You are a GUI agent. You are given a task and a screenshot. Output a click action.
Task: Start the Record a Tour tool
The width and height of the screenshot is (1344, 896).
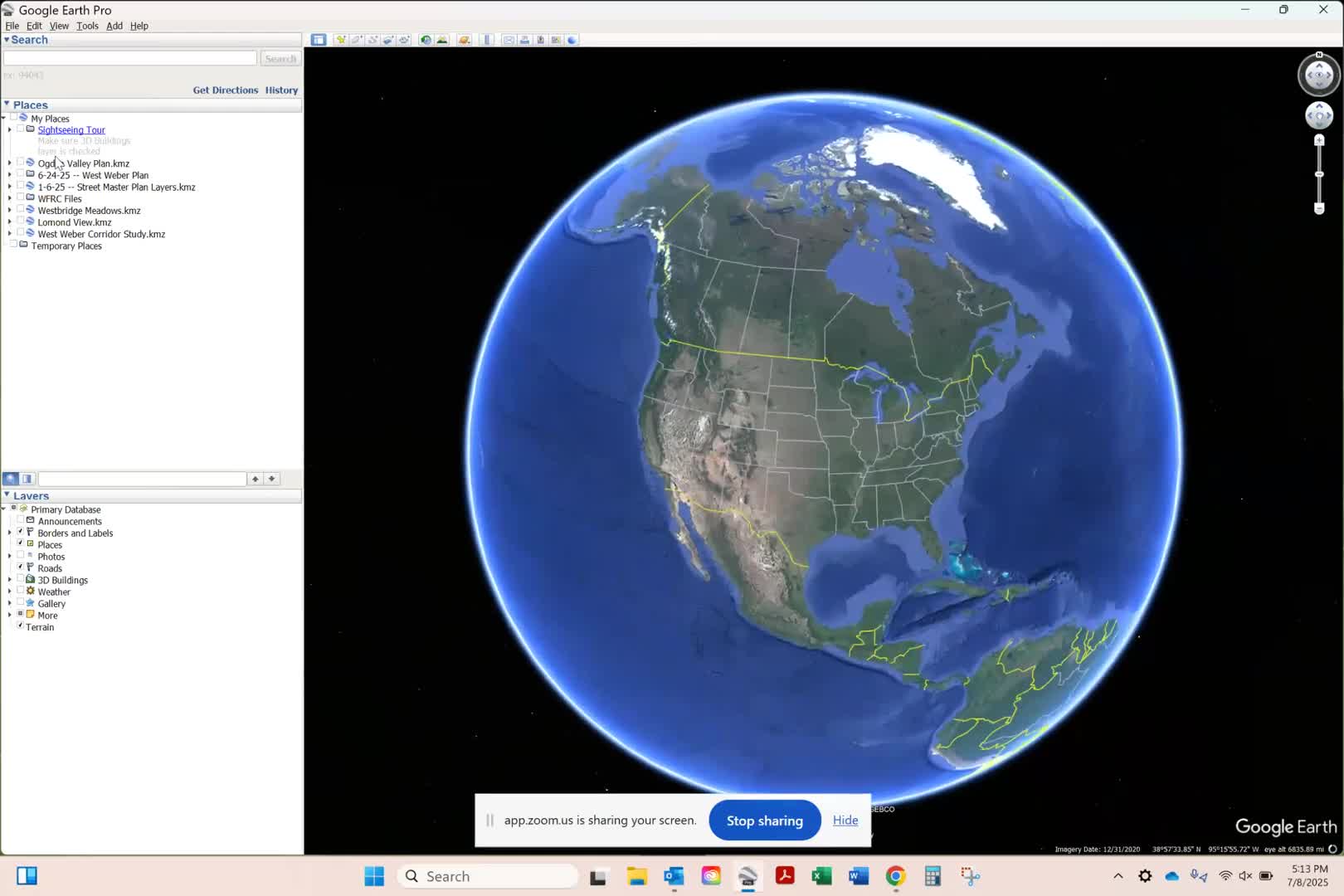[404, 40]
